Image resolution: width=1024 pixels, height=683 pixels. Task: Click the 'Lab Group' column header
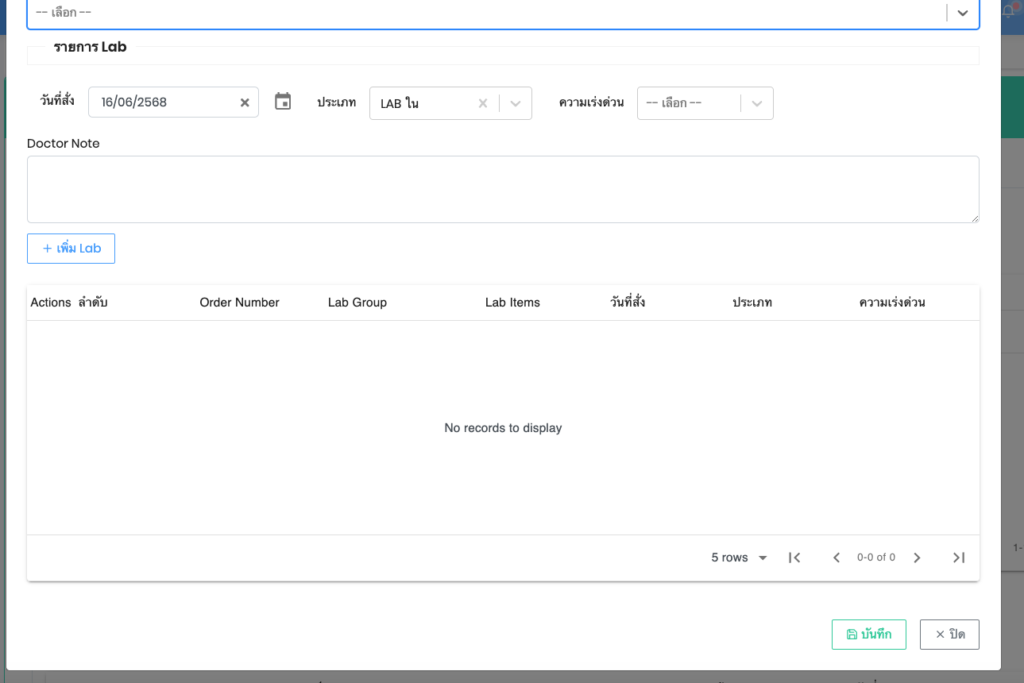(357, 302)
